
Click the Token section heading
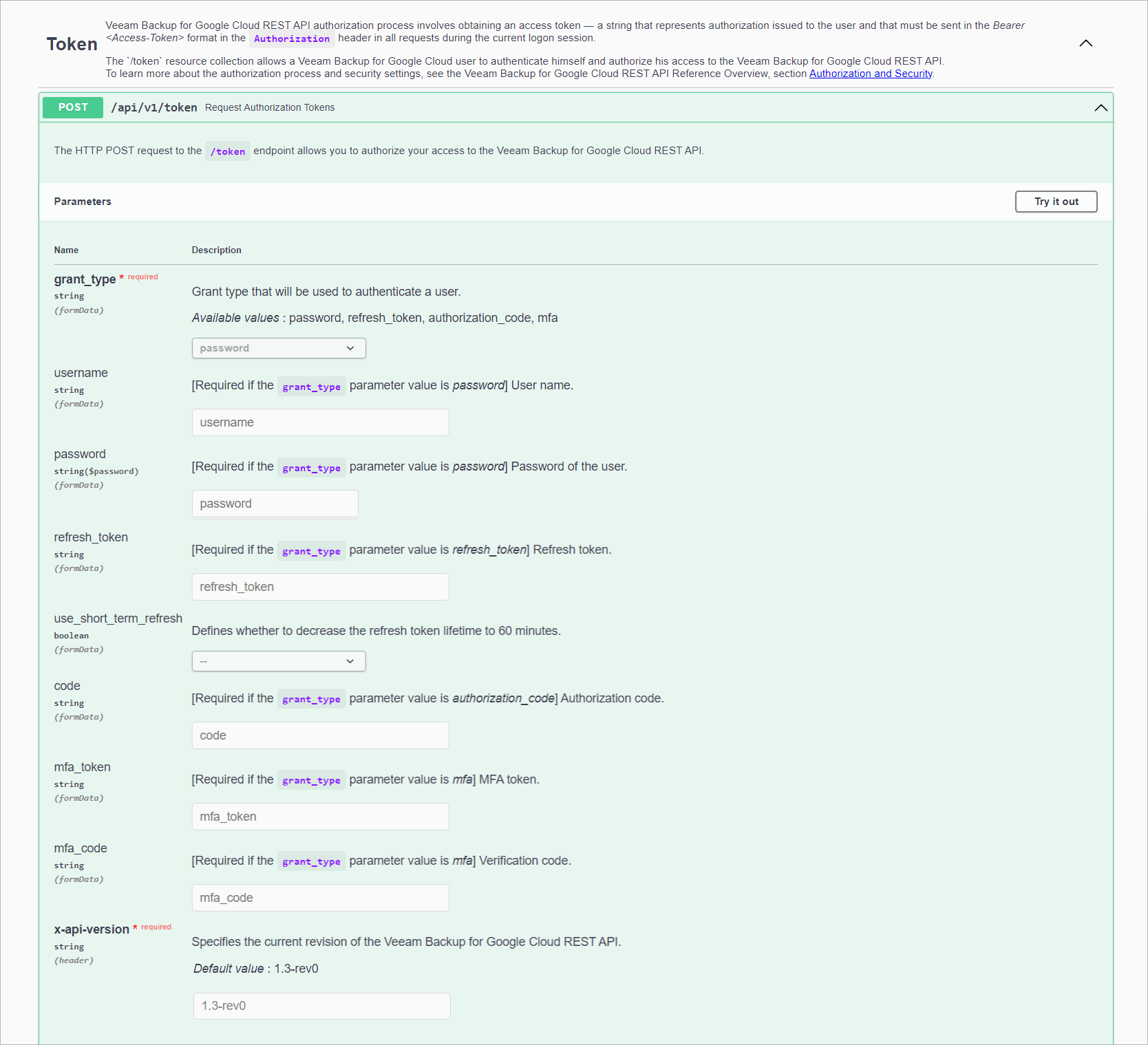pos(72,44)
